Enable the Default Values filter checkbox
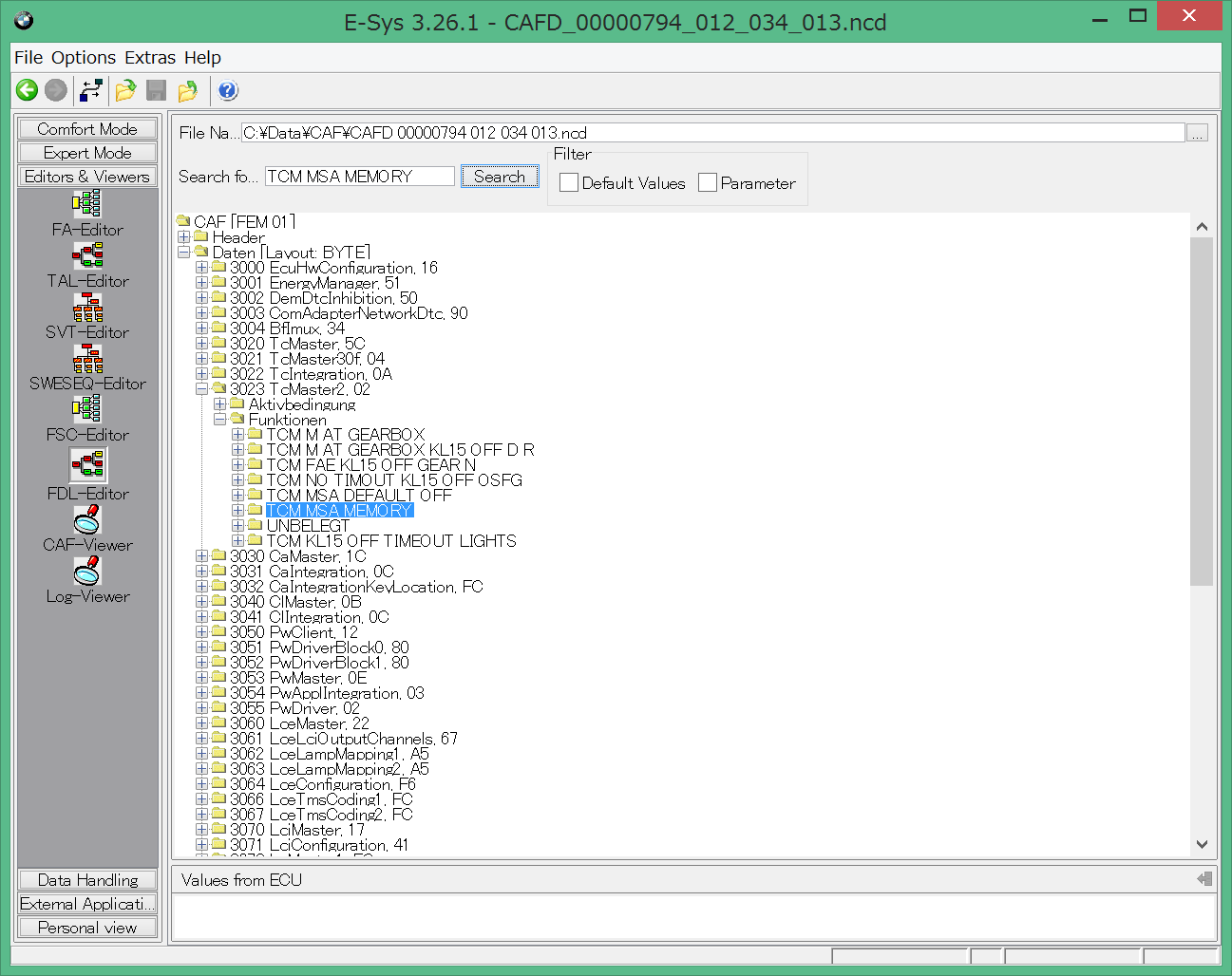1232x976 pixels. 569,182
